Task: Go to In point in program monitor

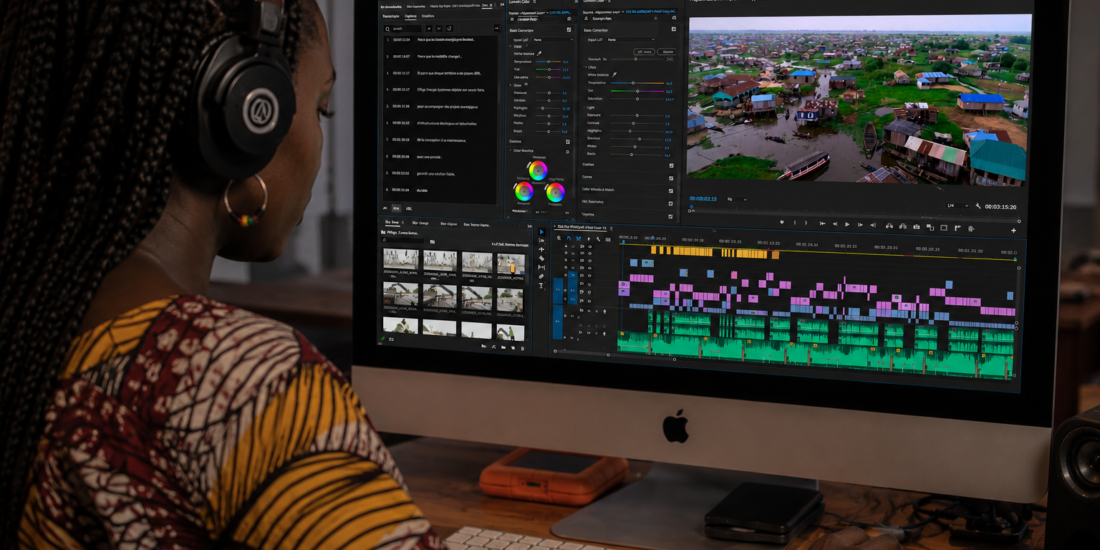Action: (822, 223)
